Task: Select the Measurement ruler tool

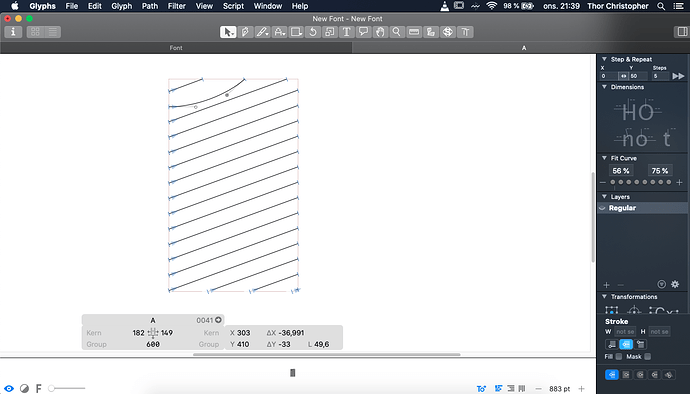Action: coord(414,32)
